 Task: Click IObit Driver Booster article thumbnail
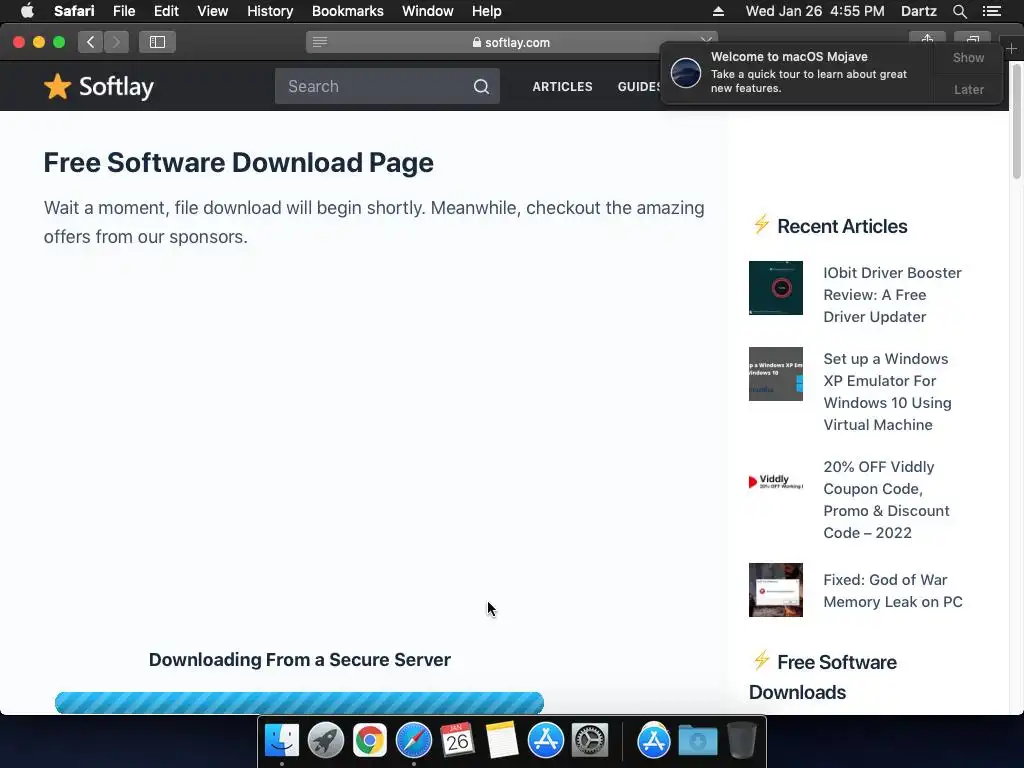(776, 288)
